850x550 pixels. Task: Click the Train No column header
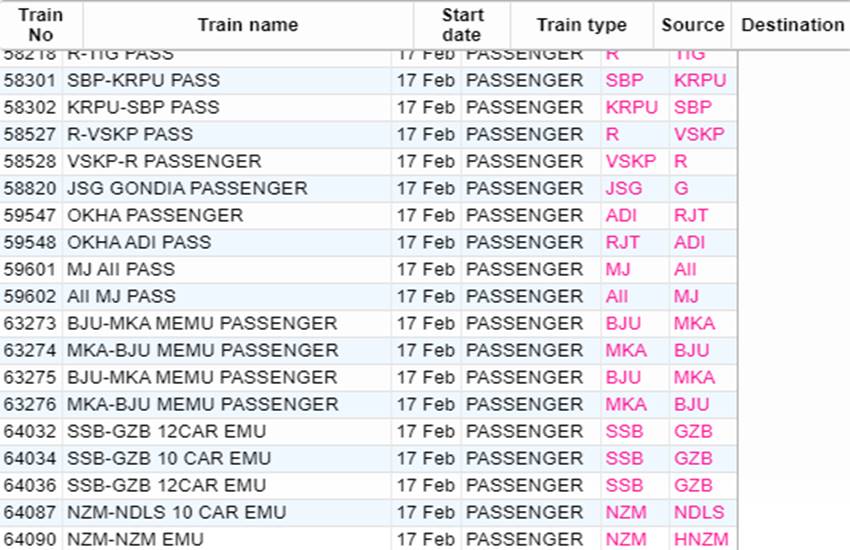(x=40, y=25)
